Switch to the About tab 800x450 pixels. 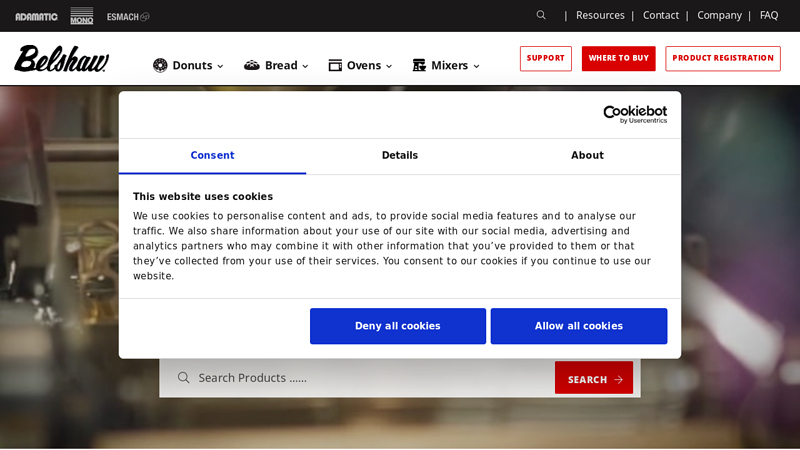pos(587,156)
